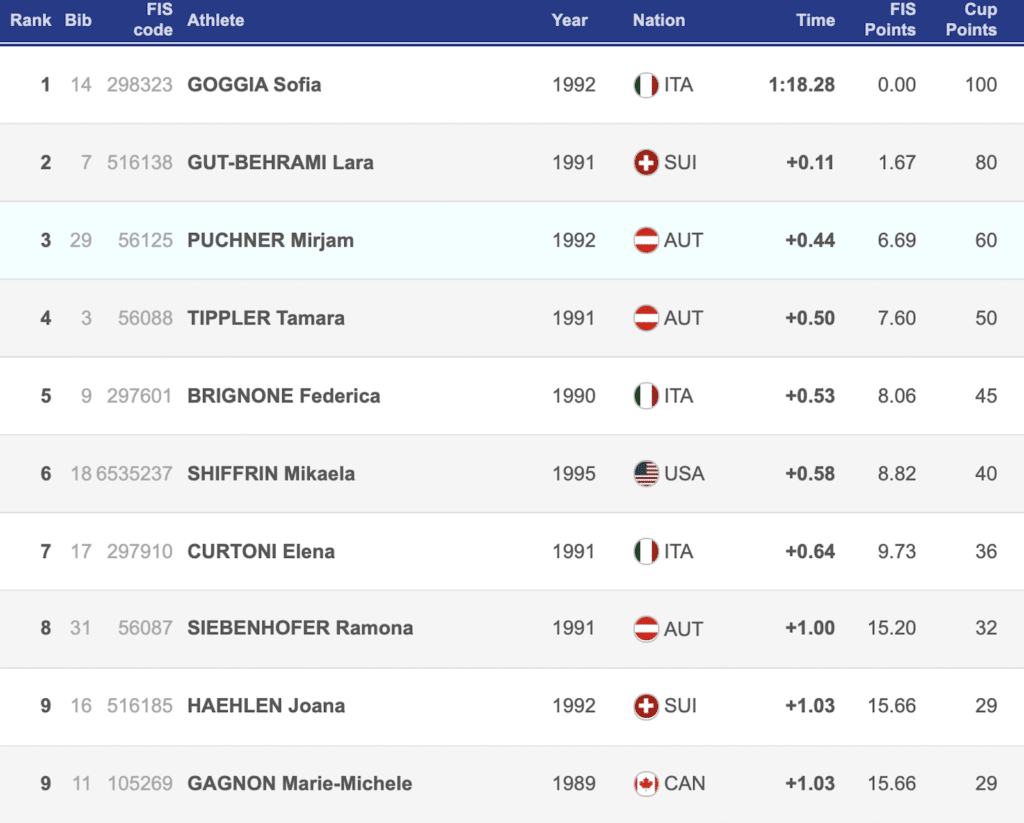Click the Athlete column header
The image size is (1024, 823).
216,20
